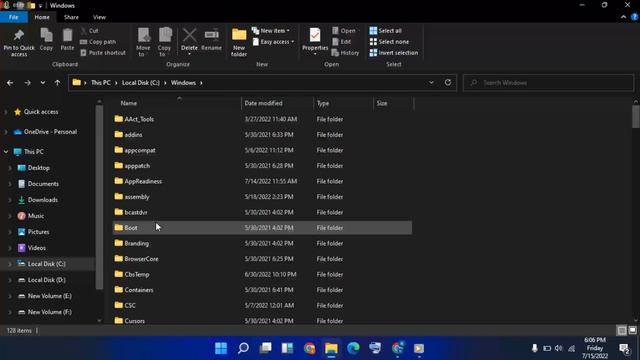
Task: Click the Open ribbon command
Action: [x=344, y=31]
